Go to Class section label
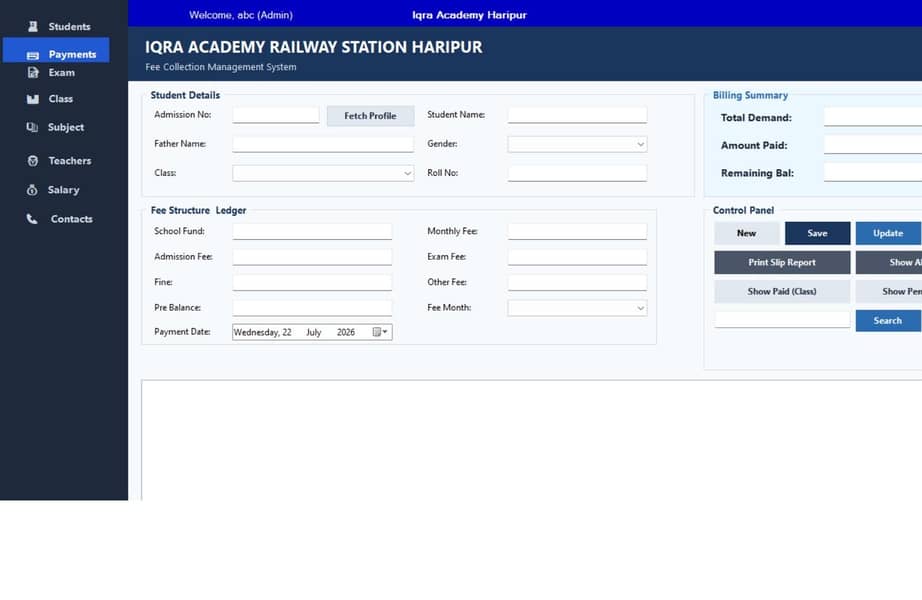This screenshot has width=922, height=600. coord(61,99)
